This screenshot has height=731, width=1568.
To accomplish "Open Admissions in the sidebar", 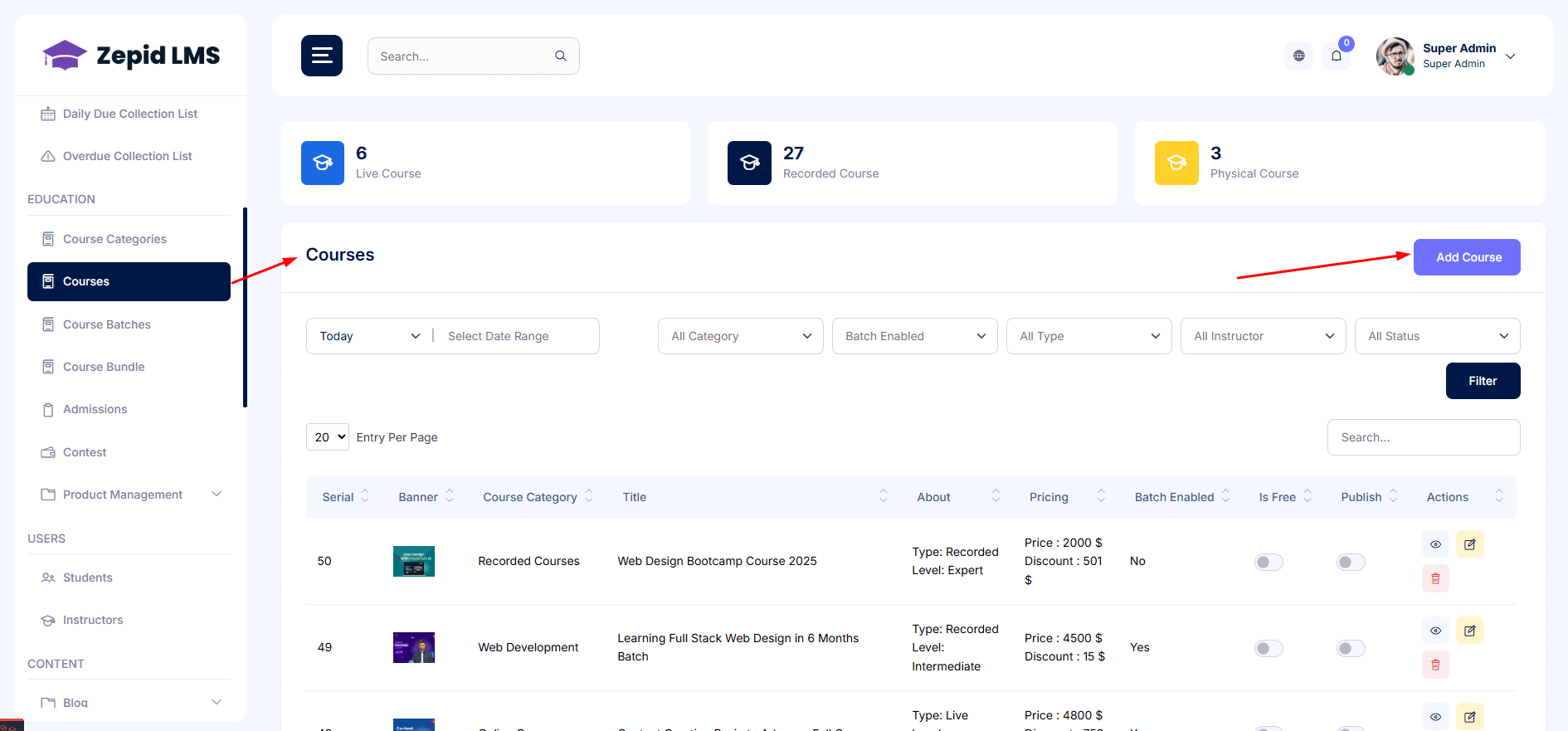I will [x=129, y=409].
